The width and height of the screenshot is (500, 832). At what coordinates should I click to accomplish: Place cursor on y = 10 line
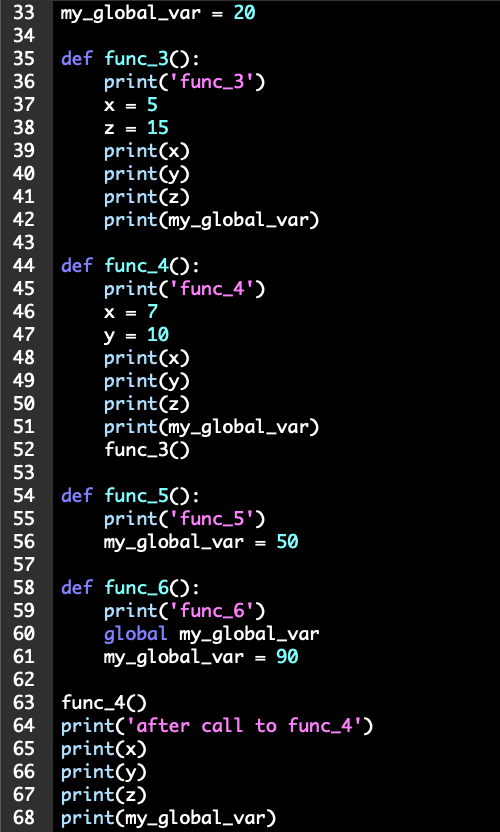tap(136, 334)
